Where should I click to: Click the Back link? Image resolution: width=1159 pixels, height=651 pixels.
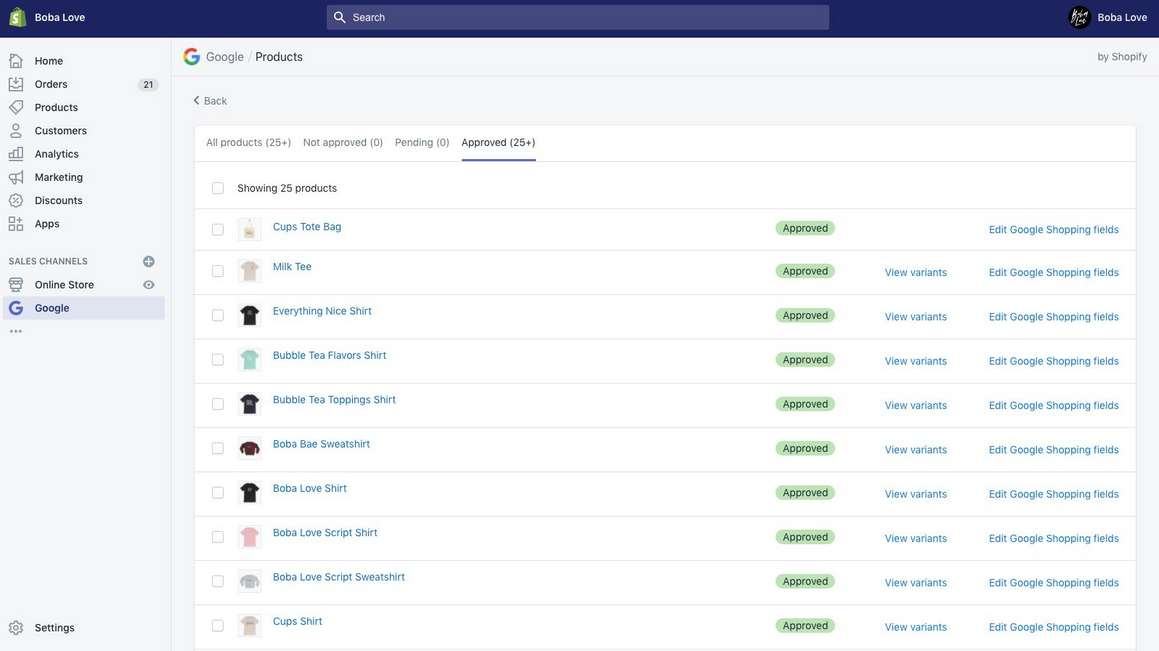pos(210,101)
